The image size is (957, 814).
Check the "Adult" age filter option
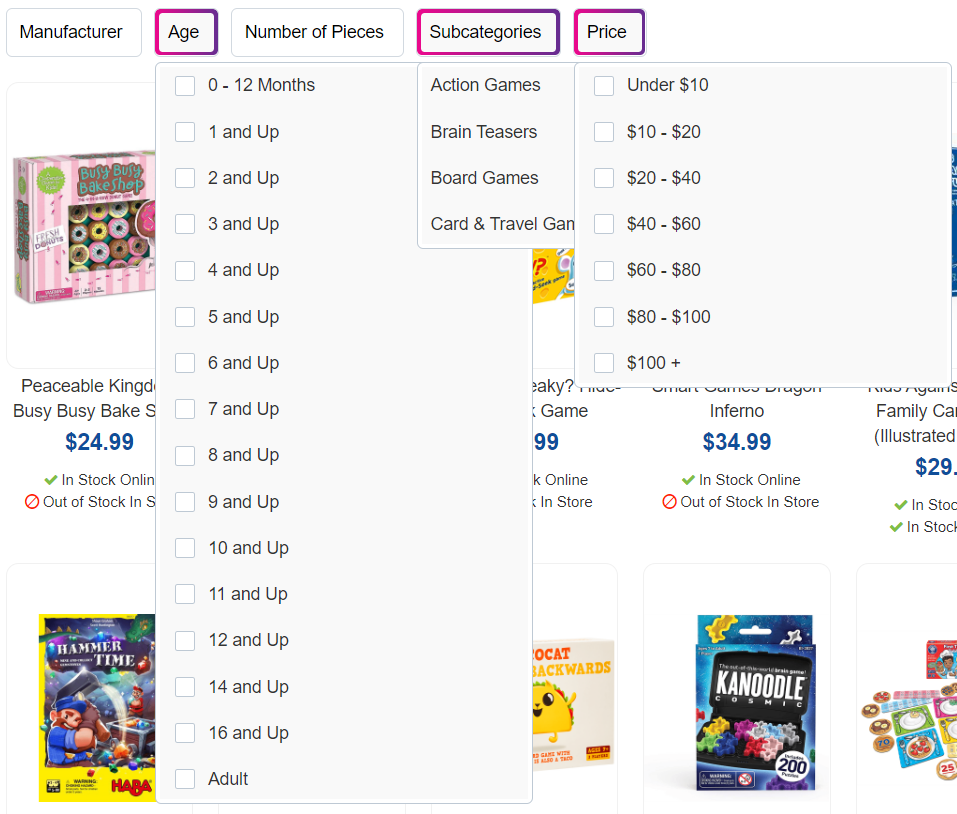click(185, 779)
